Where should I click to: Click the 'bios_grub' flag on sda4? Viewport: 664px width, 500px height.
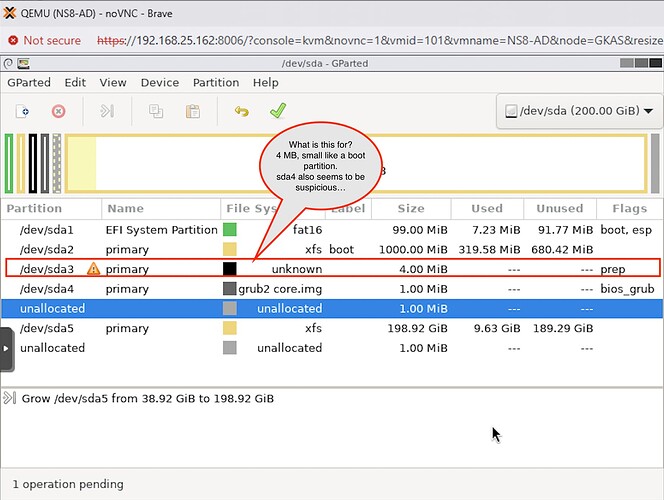pyautogui.click(x=627, y=289)
